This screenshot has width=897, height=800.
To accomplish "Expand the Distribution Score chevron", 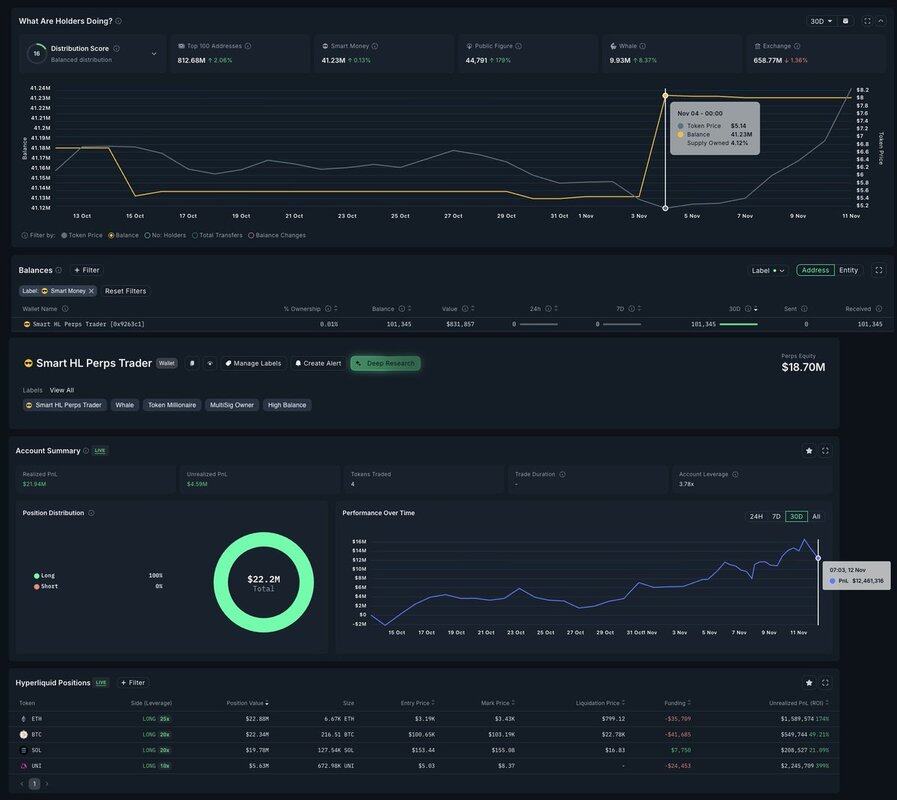I will tap(154, 54).
